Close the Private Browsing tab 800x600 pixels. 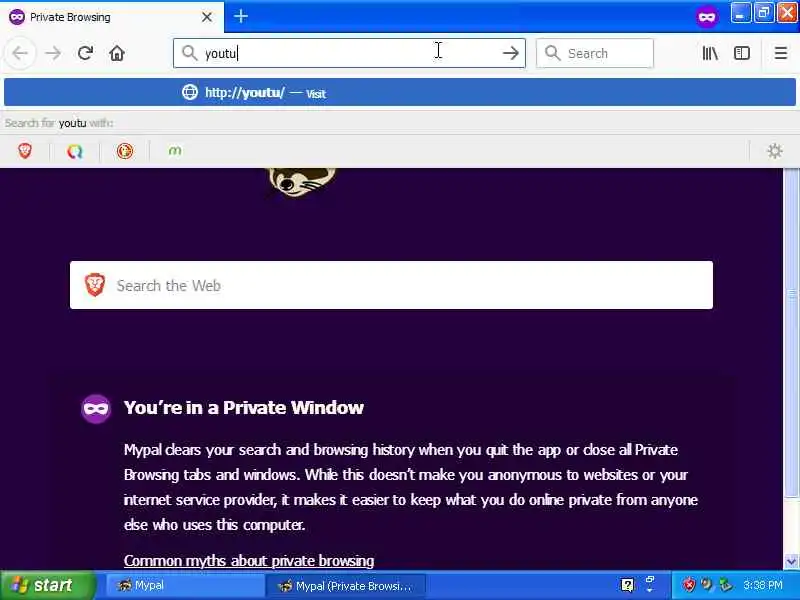click(207, 17)
